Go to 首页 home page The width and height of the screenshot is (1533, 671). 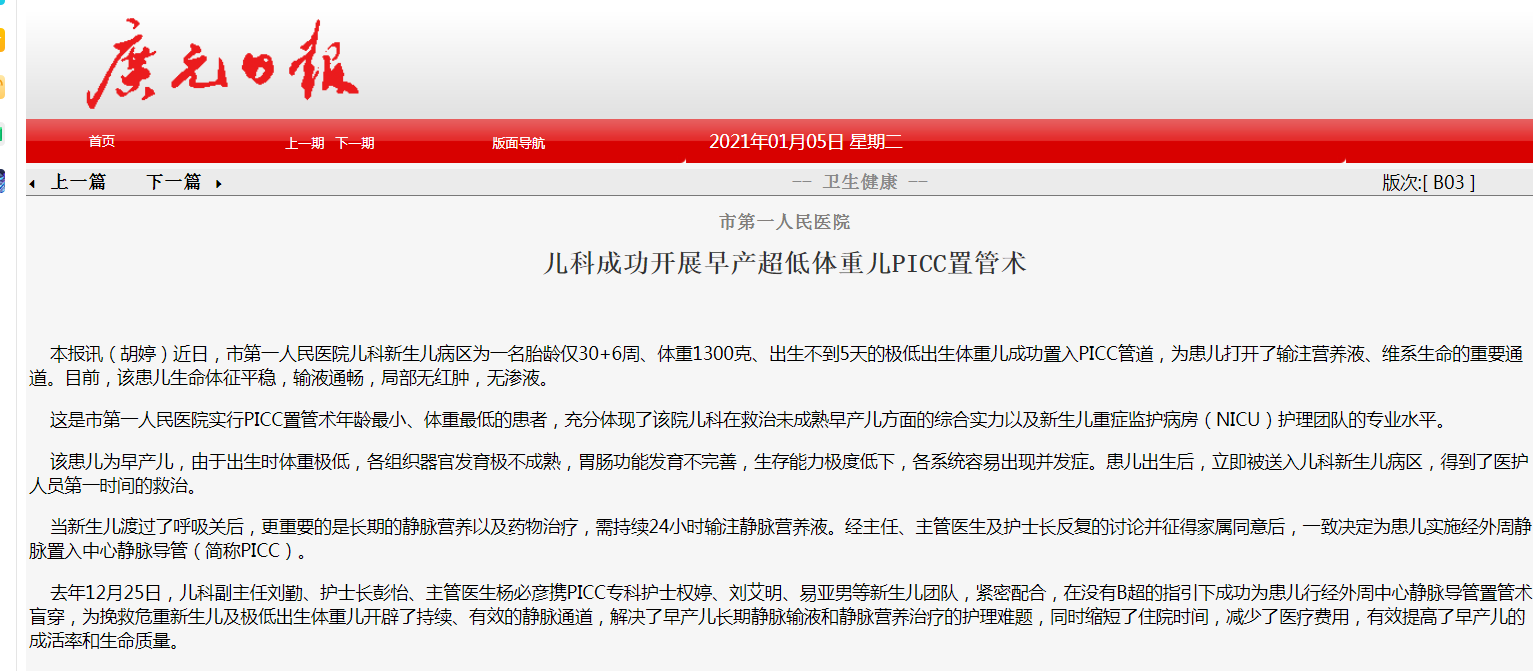(x=102, y=142)
